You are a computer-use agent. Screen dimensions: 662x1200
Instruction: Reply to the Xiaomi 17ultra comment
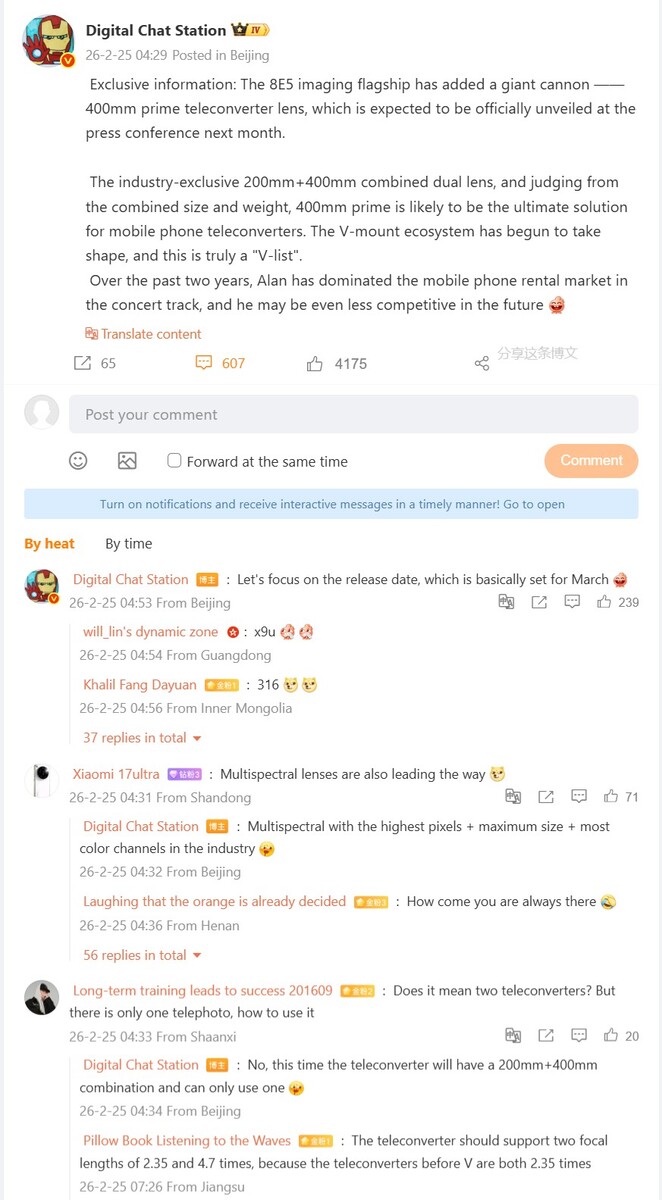(579, 797)
